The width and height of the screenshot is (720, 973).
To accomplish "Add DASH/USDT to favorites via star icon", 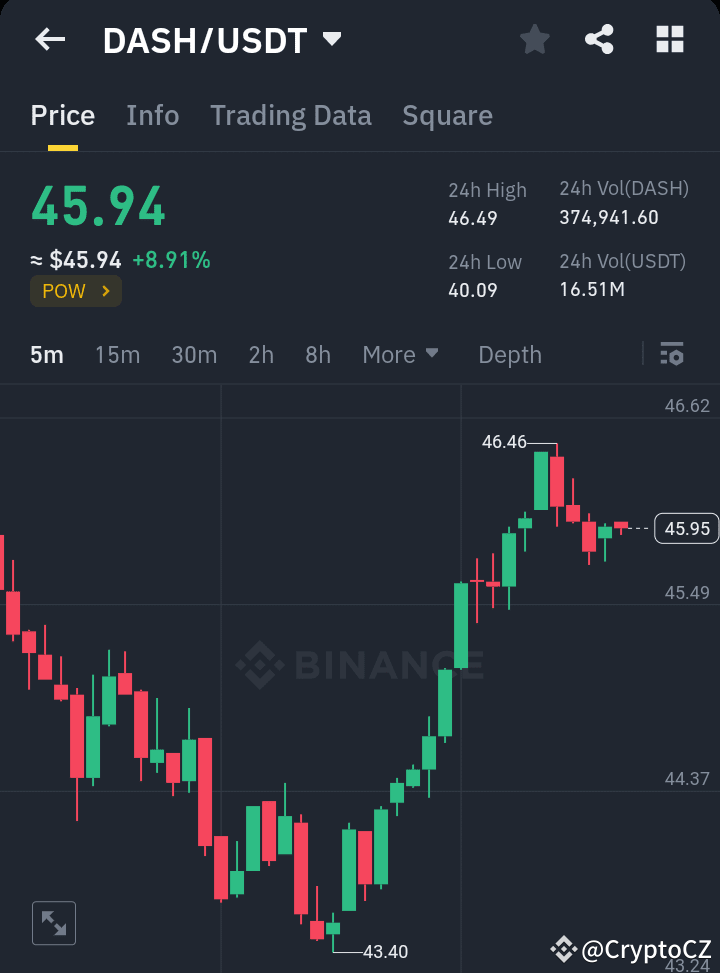I will pos(534,39).
